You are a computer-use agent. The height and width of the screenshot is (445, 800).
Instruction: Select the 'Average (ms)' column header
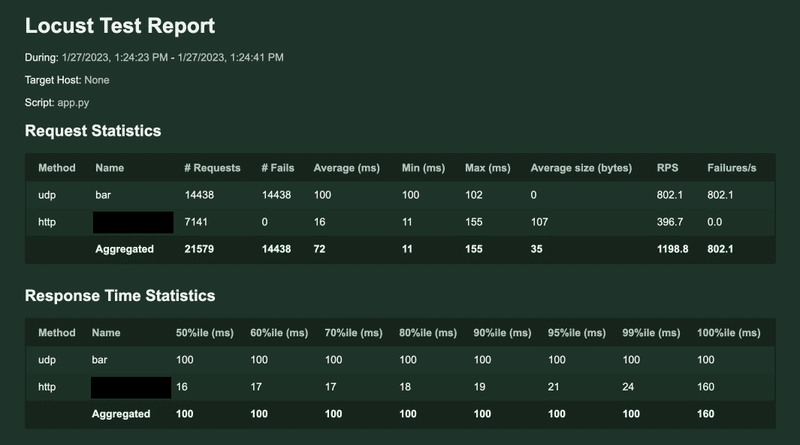(x=346, y=168)
